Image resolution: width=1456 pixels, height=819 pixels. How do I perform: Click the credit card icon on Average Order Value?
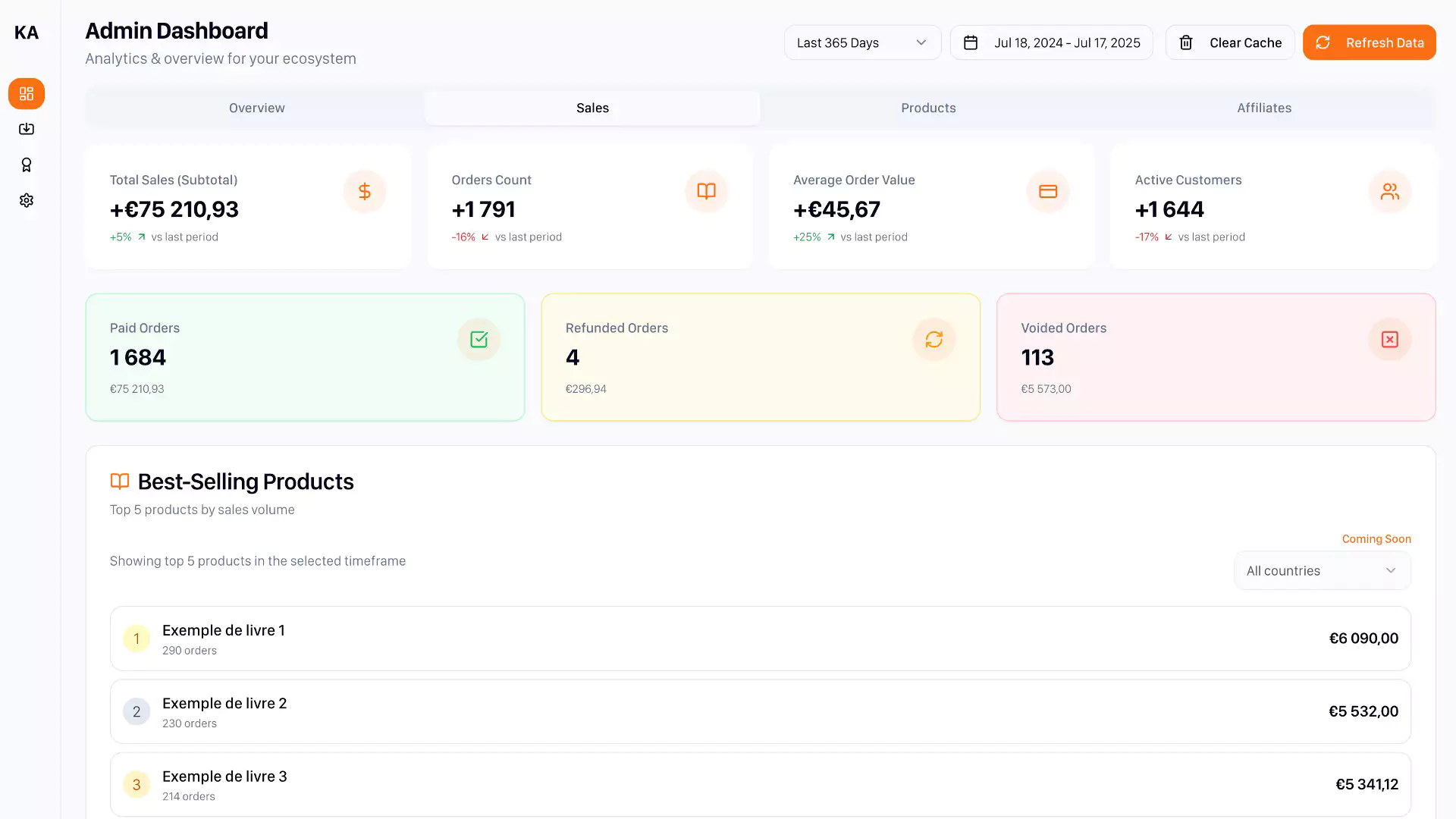click(x=1048, y=192)
